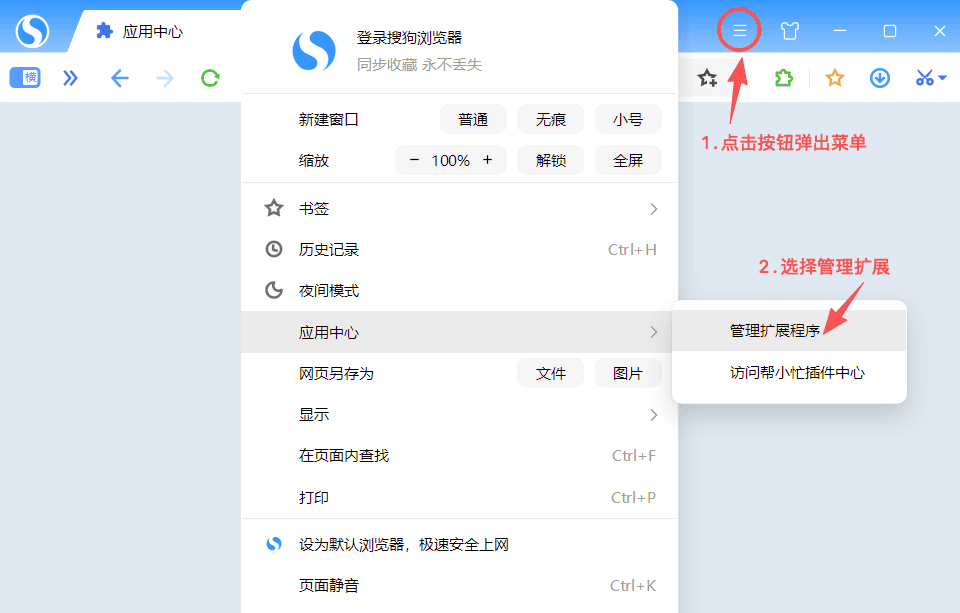Click 无痕 incognito new window button
The image size is (960, 613).
[x=551, y=119]
